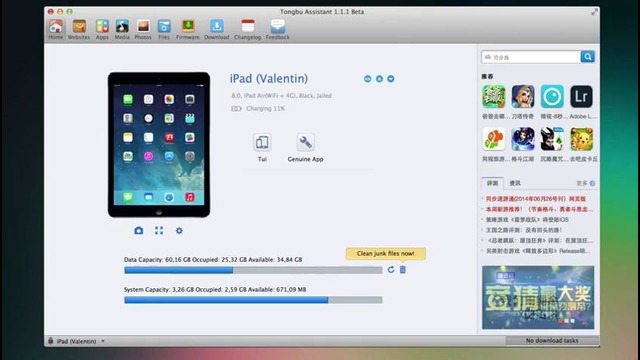This screenshot has height=360, width=640.
Task: Open the blonde hero game app icon
Action: pyautogui.click(x=523, y=96)
